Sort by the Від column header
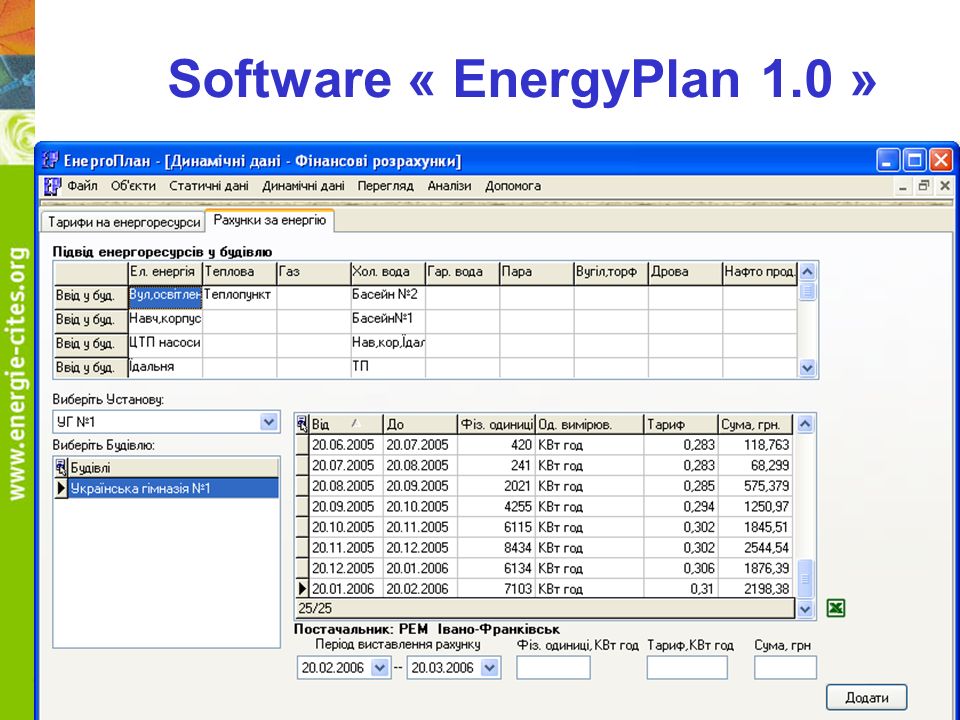The image size is (960, 720). (x=346, y=424)
